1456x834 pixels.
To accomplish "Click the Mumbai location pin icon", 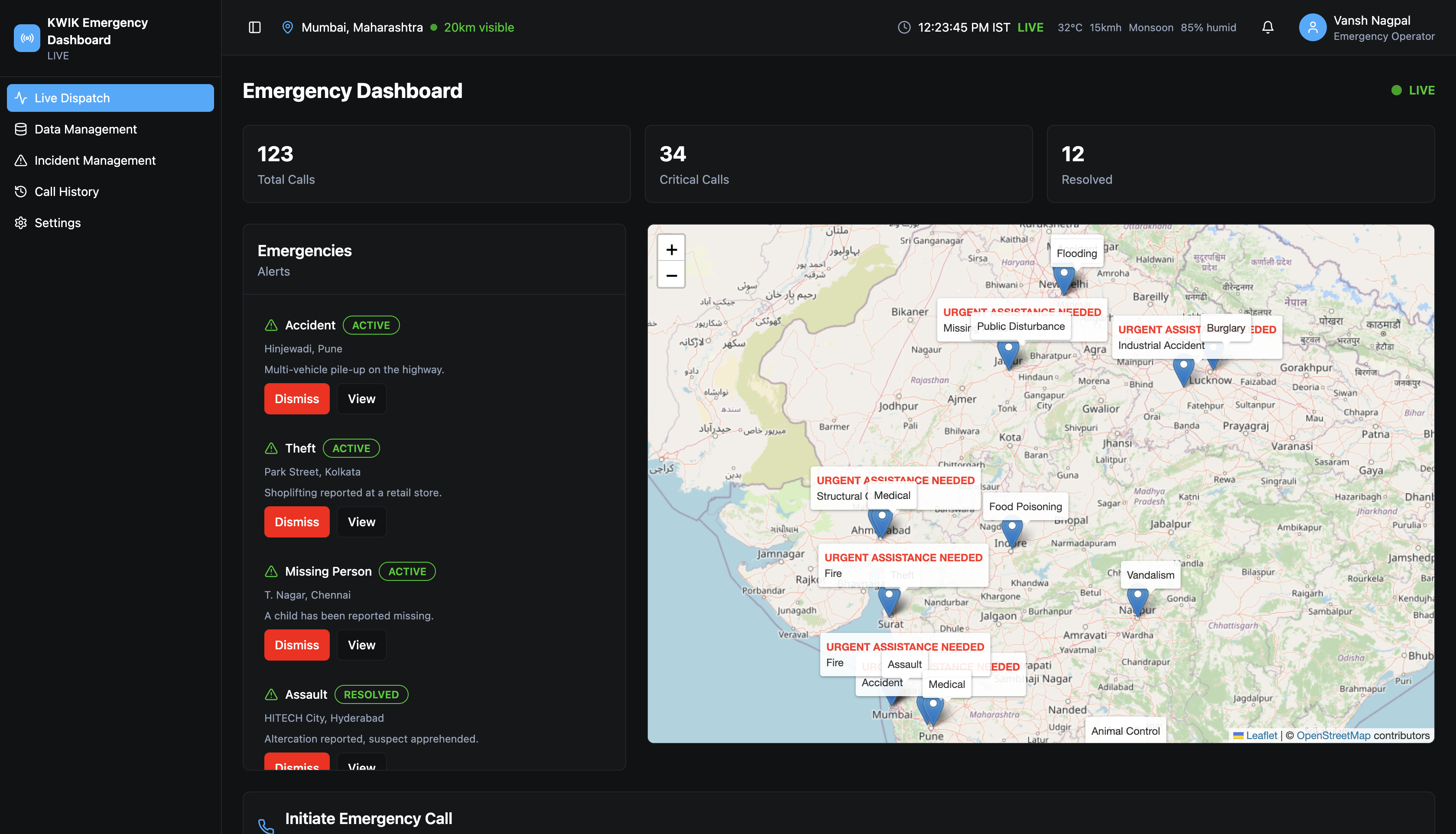I will point(287,27).
